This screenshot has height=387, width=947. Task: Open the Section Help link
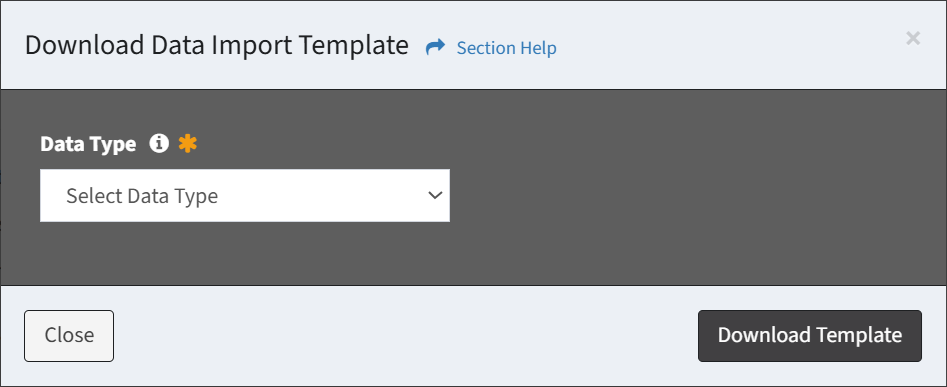(506, 48)
